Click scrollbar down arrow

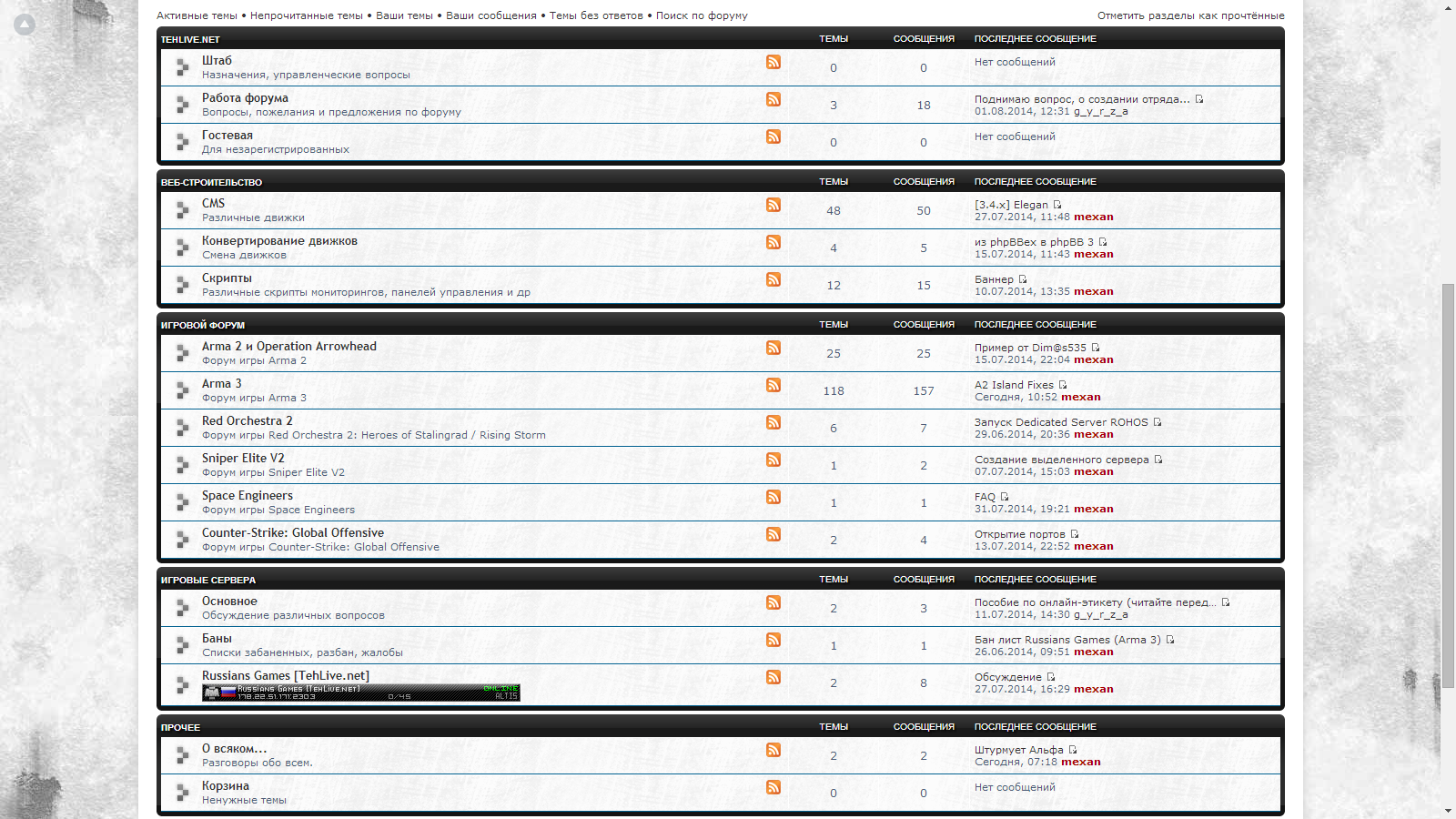[1448, 811]
